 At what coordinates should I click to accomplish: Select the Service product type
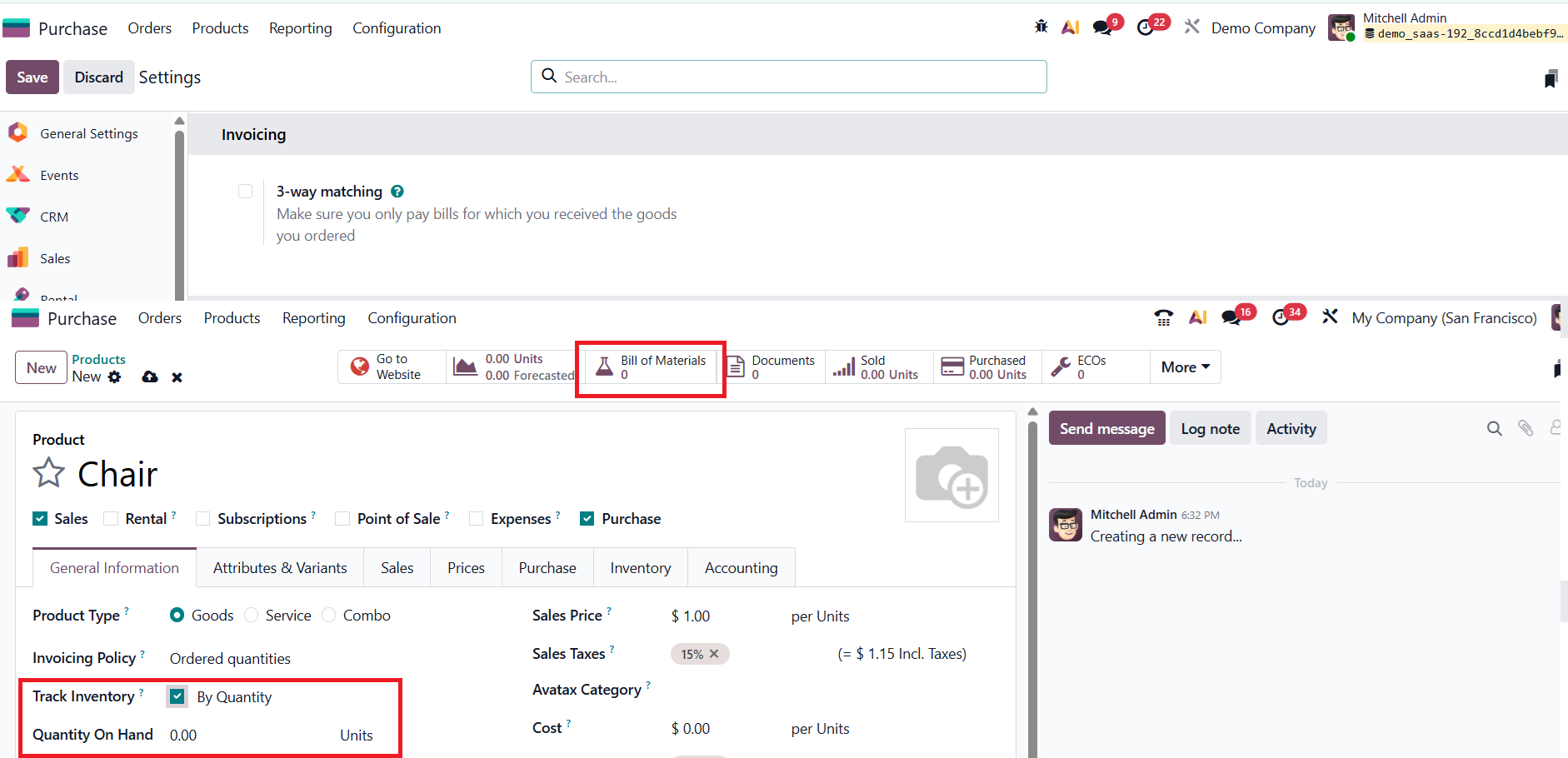point(252,616)
